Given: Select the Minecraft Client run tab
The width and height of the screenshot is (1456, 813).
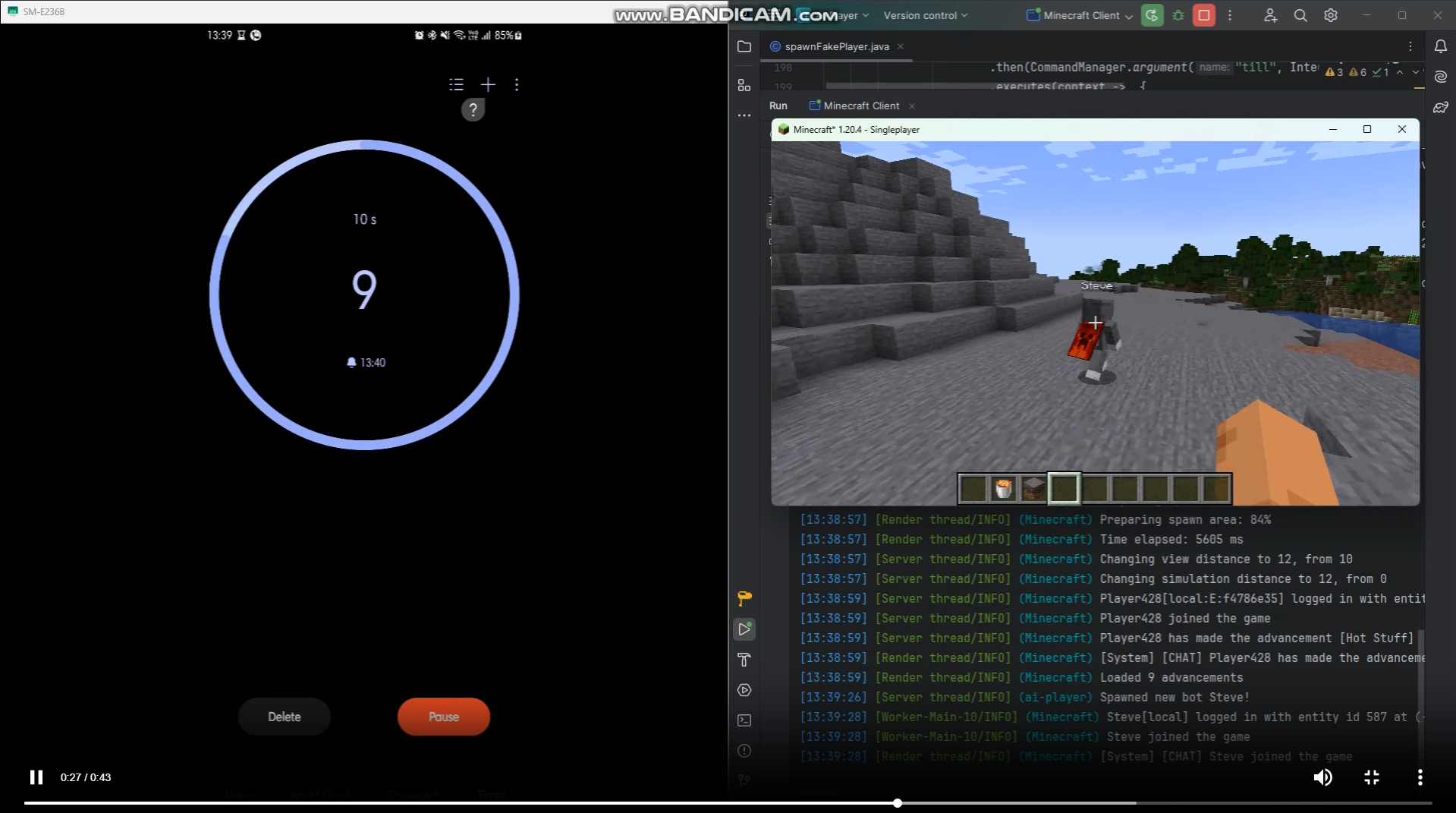Looking at the screenshot, I should [x=860, y=106].
